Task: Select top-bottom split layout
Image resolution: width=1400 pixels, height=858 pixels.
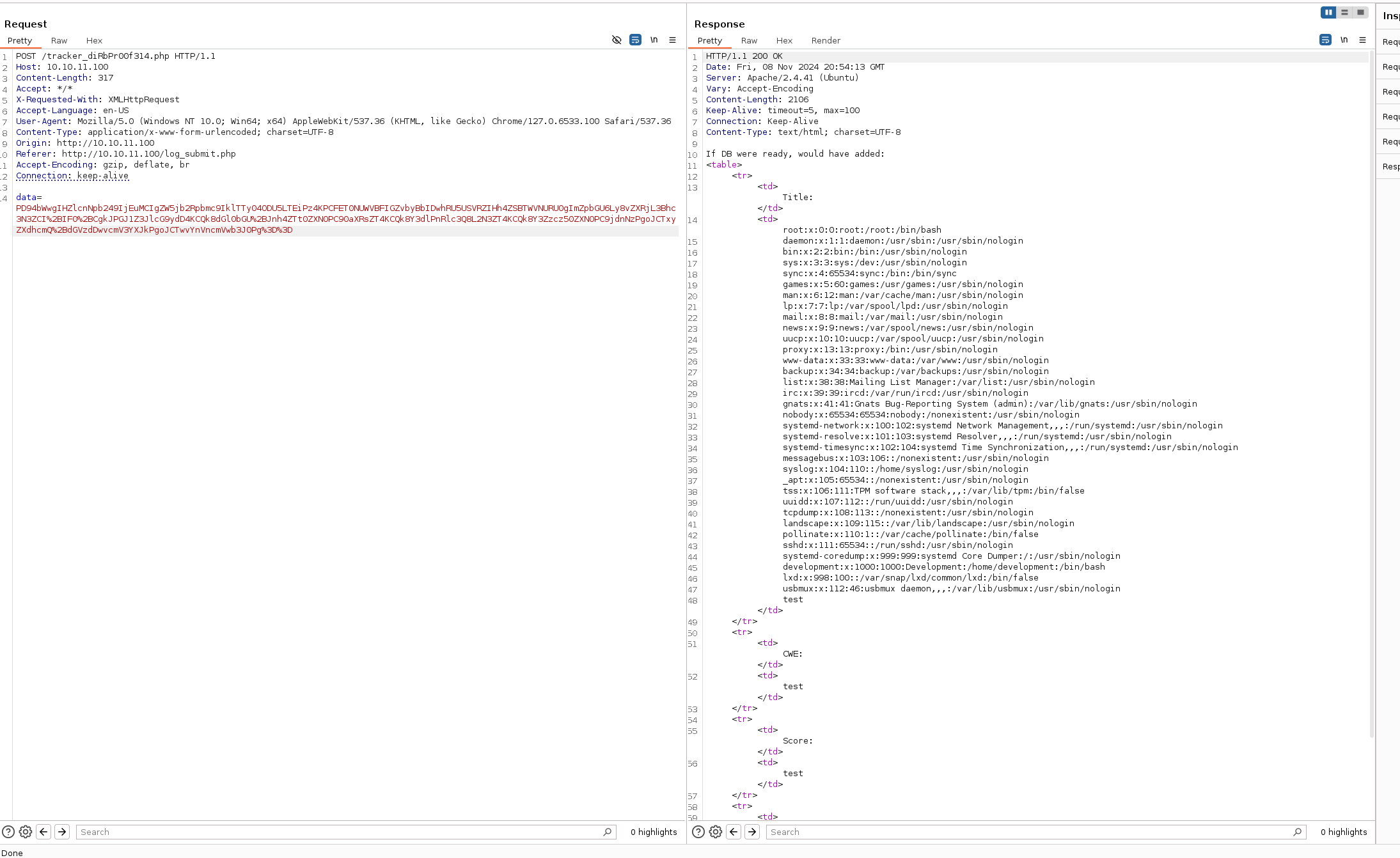Action: coord(1344,12)
